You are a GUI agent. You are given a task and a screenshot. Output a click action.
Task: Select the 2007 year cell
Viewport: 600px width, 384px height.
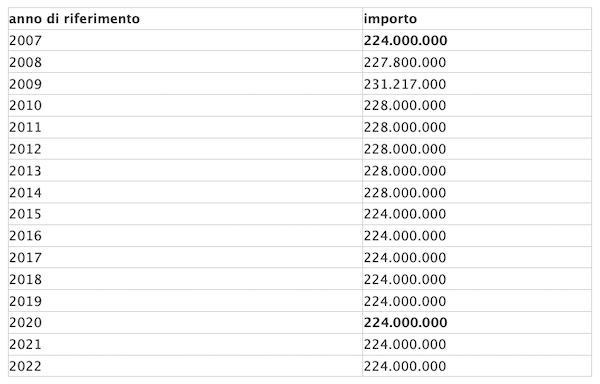(x=185, y=40)
